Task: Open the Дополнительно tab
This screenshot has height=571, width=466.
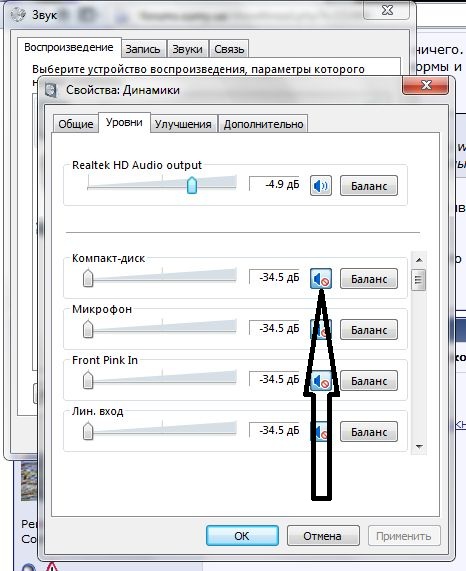Action: [x=263, y=124]
